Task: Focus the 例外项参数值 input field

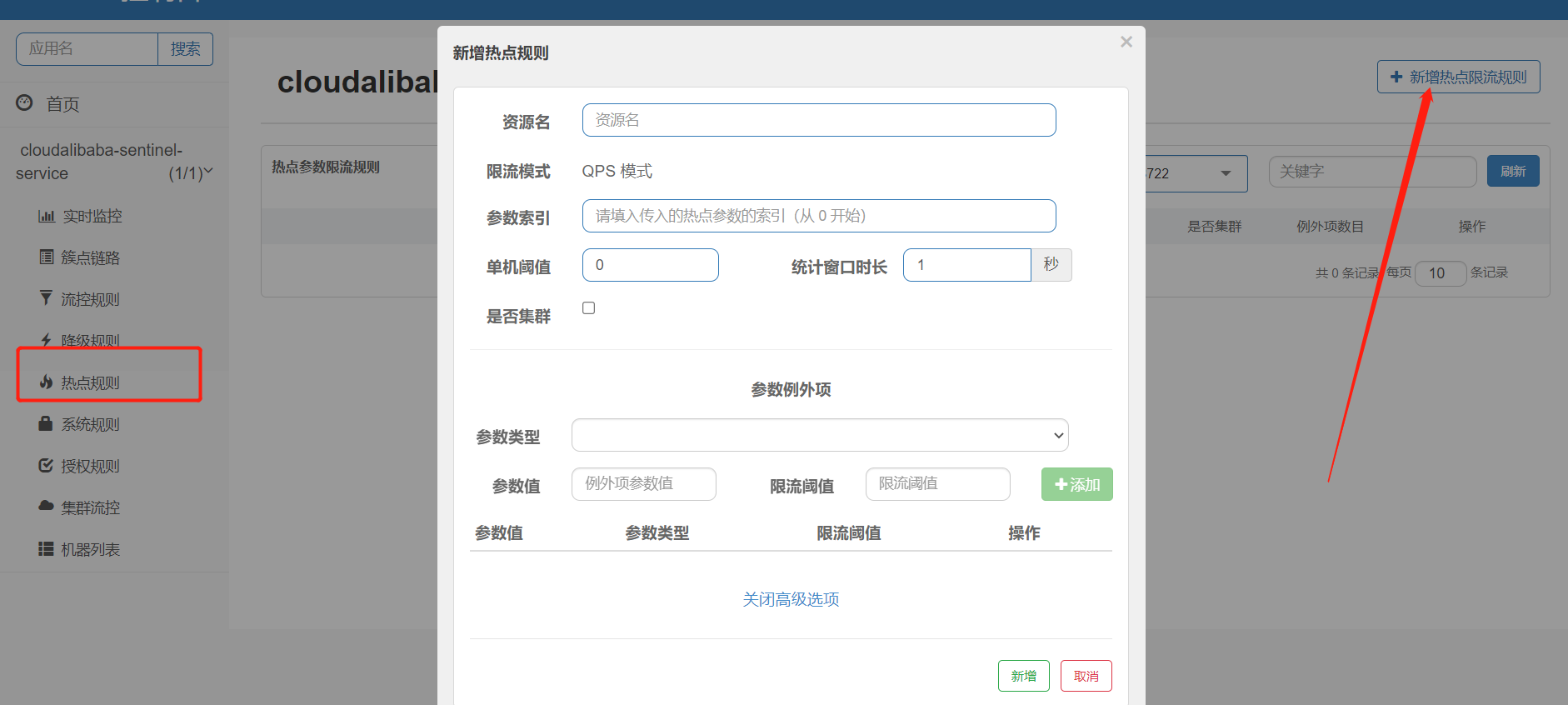Action: [644, 484]
